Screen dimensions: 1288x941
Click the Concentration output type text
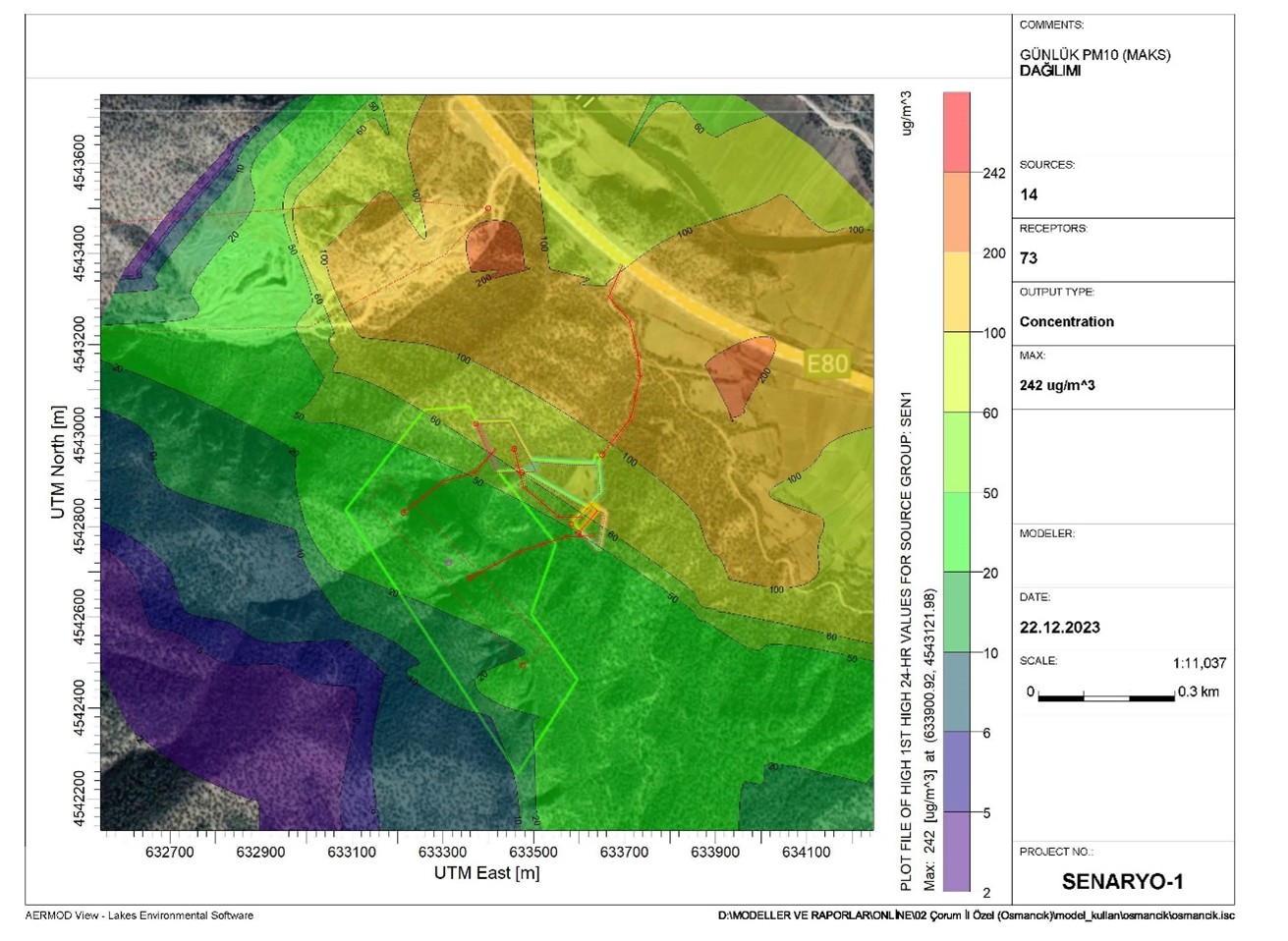click(1066, 321)
